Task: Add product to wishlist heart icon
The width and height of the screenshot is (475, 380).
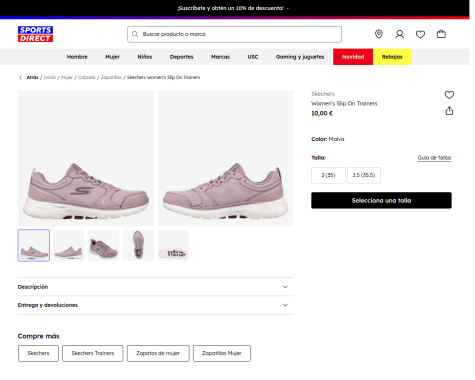Action: pyautogui.click(x=449, y=95)
